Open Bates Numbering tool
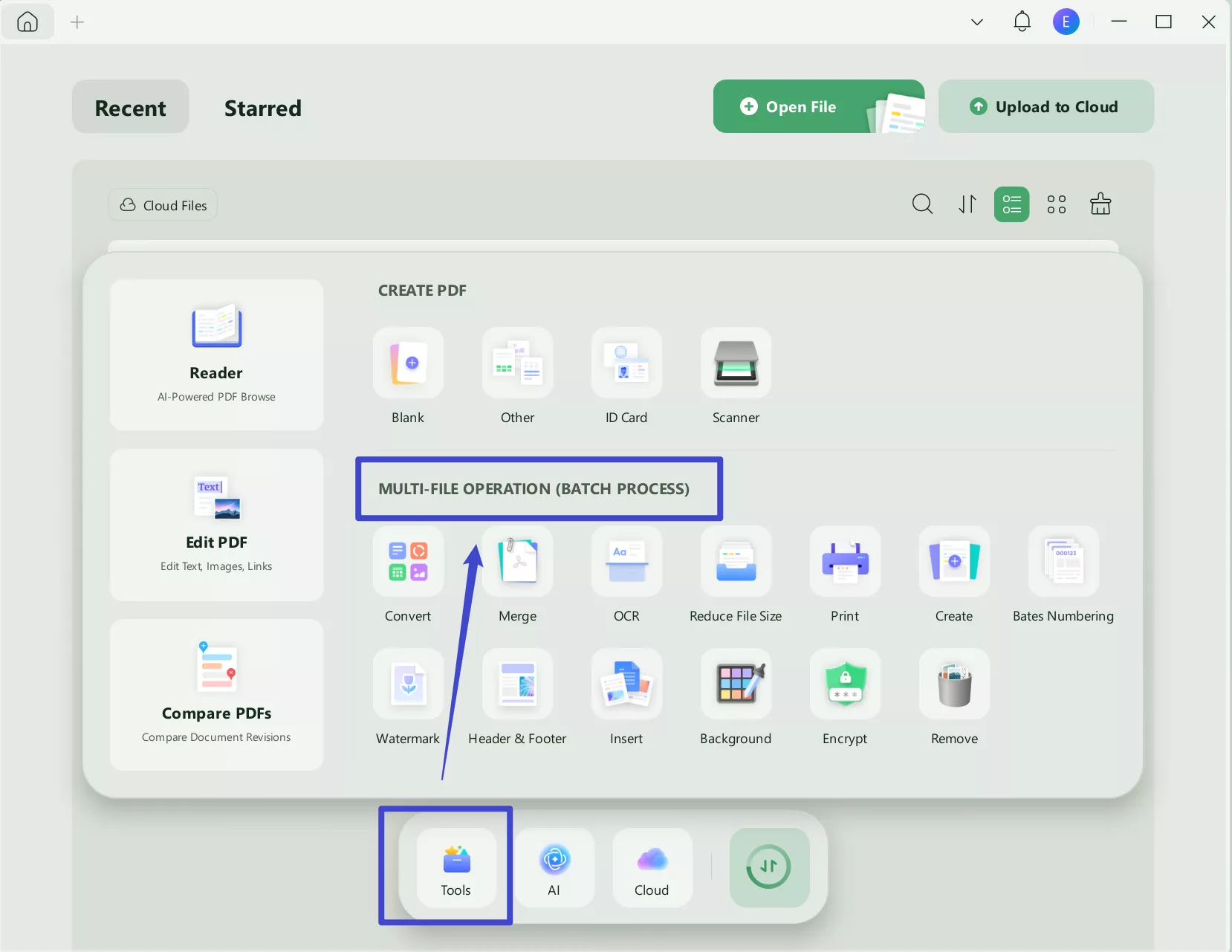 1063,561
